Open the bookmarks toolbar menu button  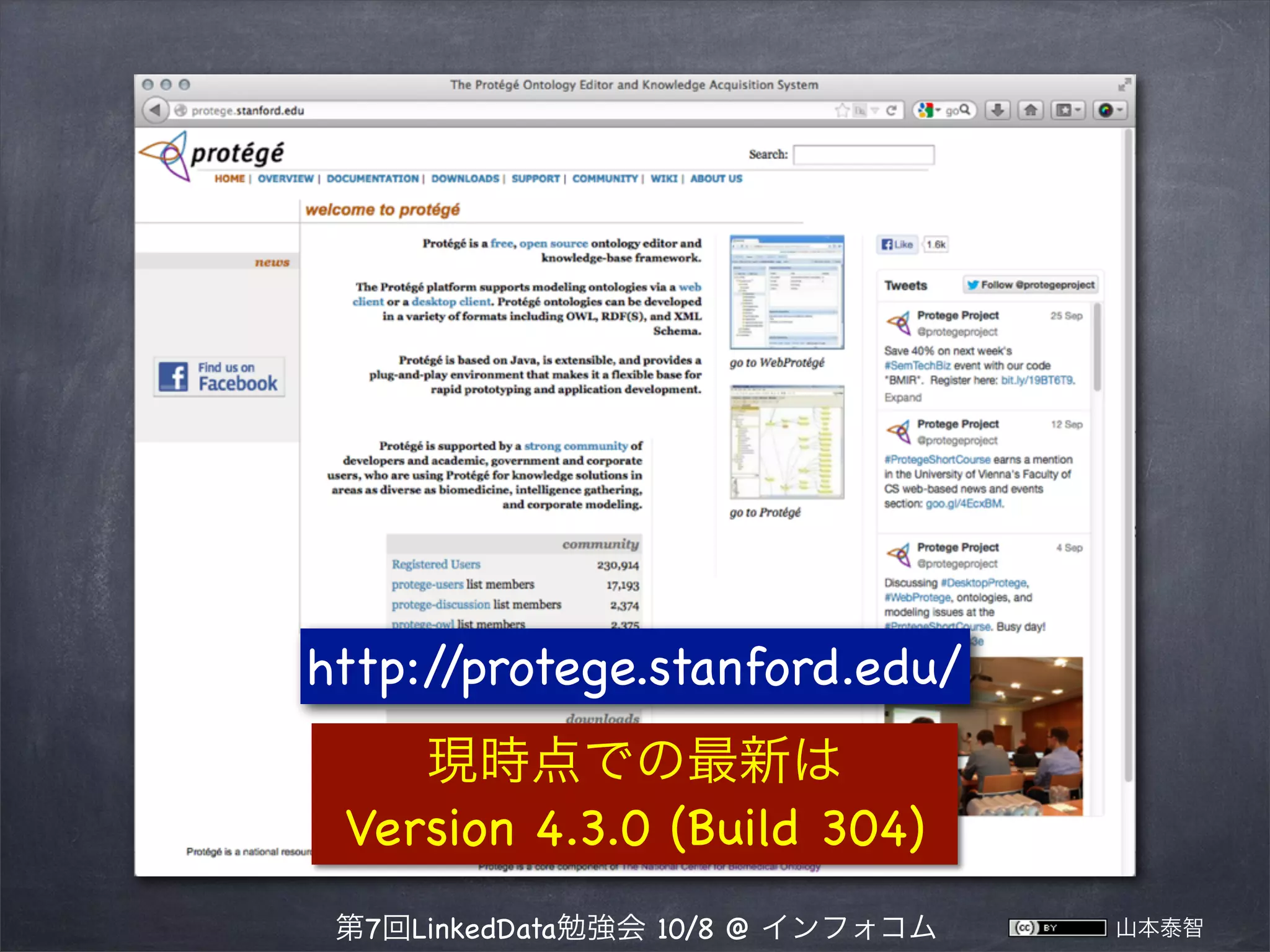pos(1068,110)
